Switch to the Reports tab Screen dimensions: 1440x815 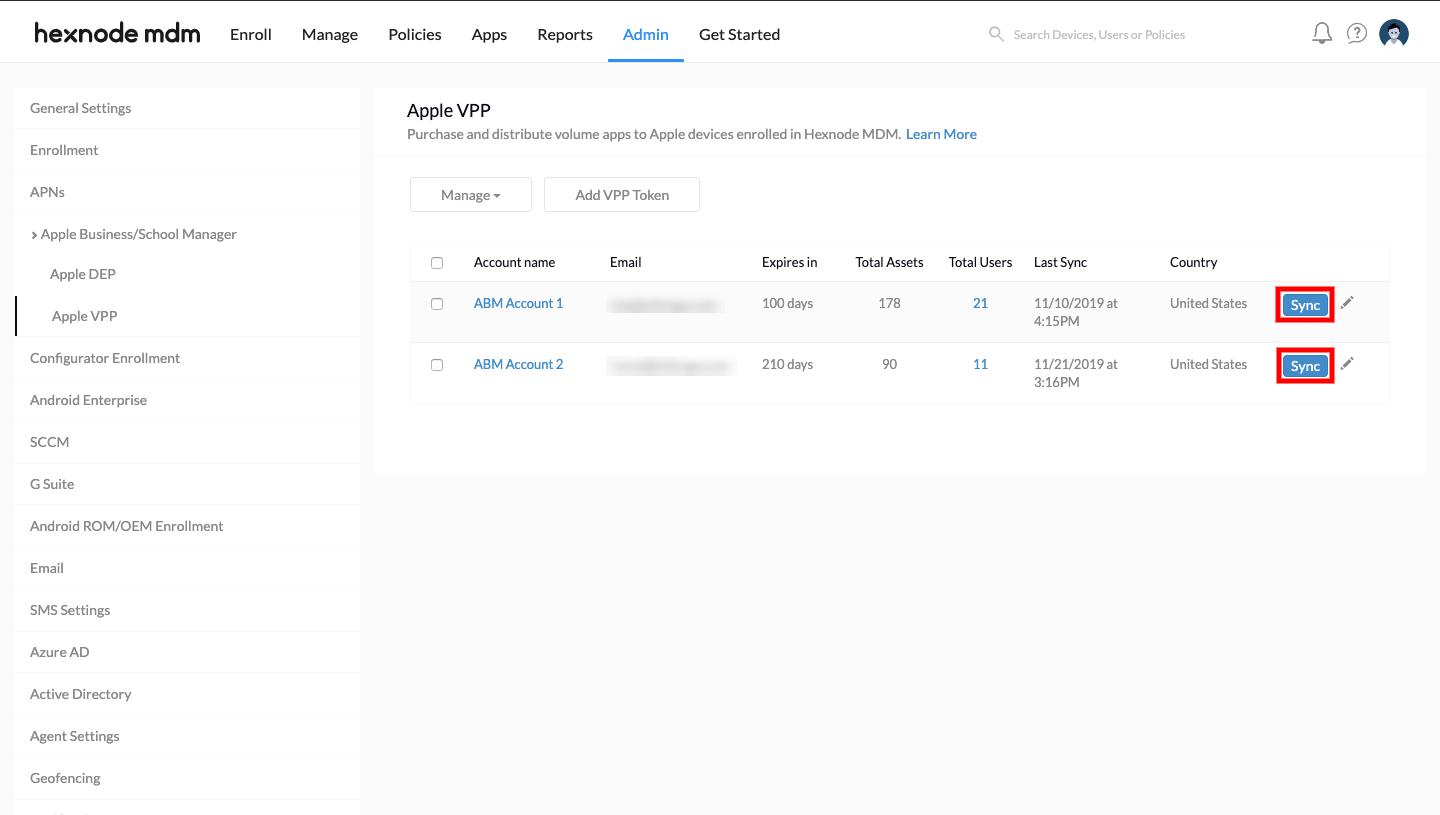(565, 34)
